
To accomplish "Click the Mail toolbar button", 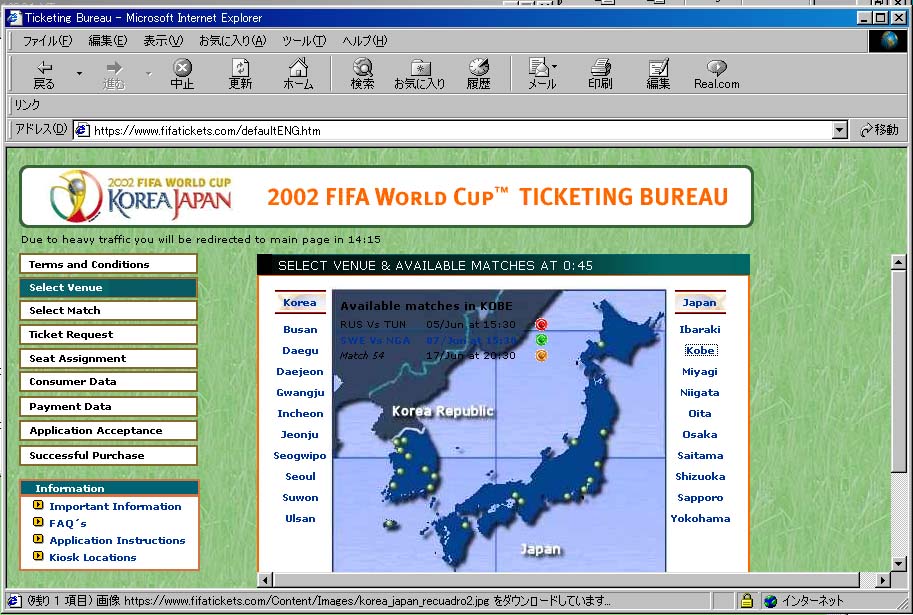I will pos(542,74).
